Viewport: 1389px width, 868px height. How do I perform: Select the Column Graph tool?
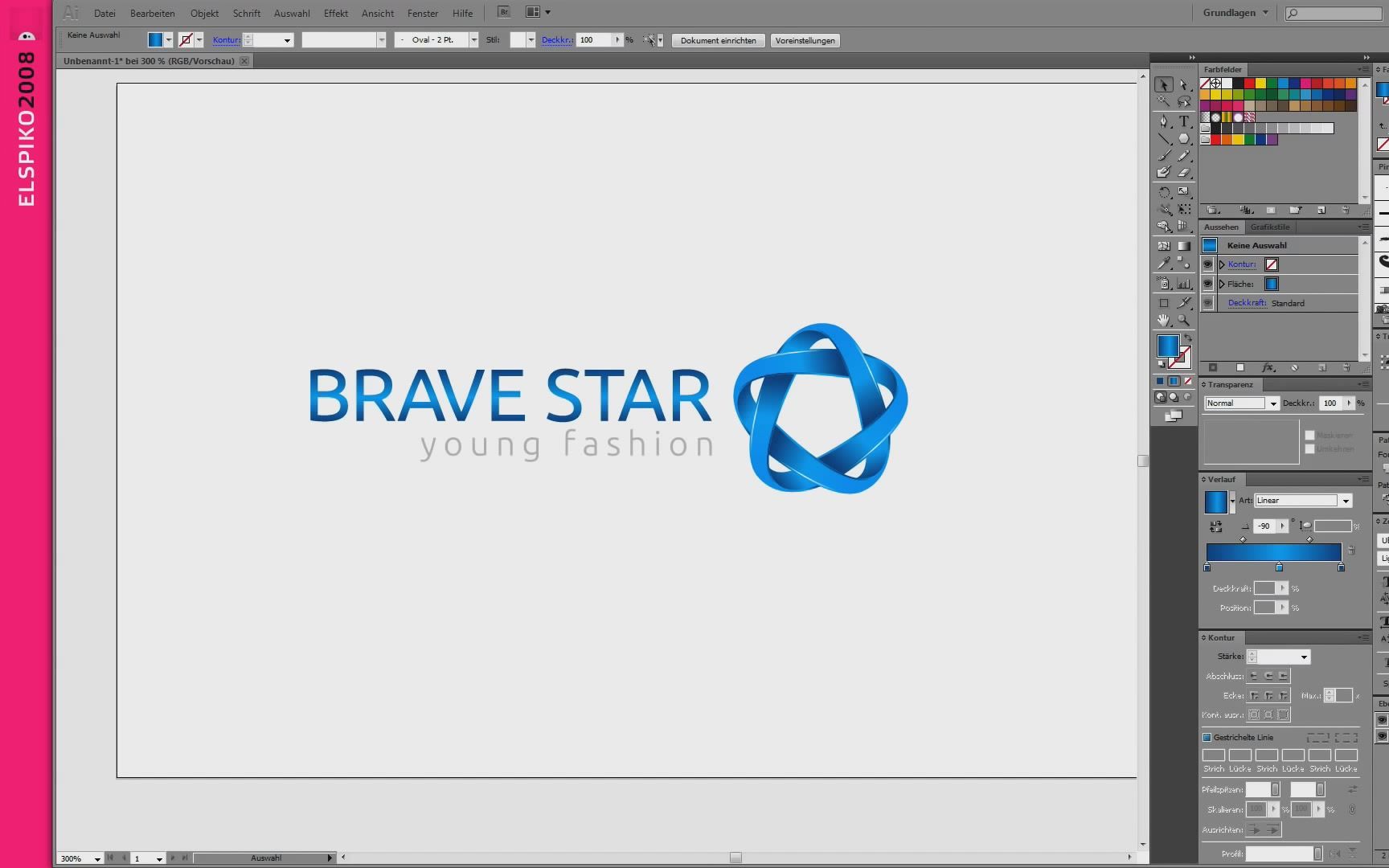click(x=1184, y=283)
